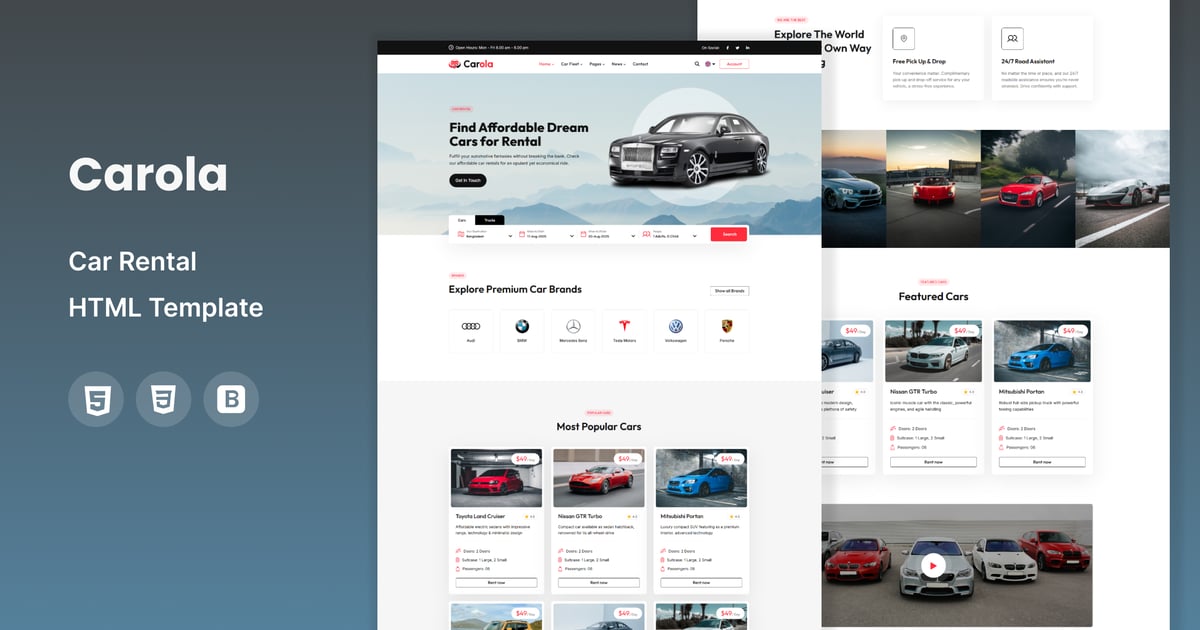This screenshot has width=1200, height=630.
Task: Click Rent now on popular Nissan GTR Turbo card
Action: (x=599, y=582)
